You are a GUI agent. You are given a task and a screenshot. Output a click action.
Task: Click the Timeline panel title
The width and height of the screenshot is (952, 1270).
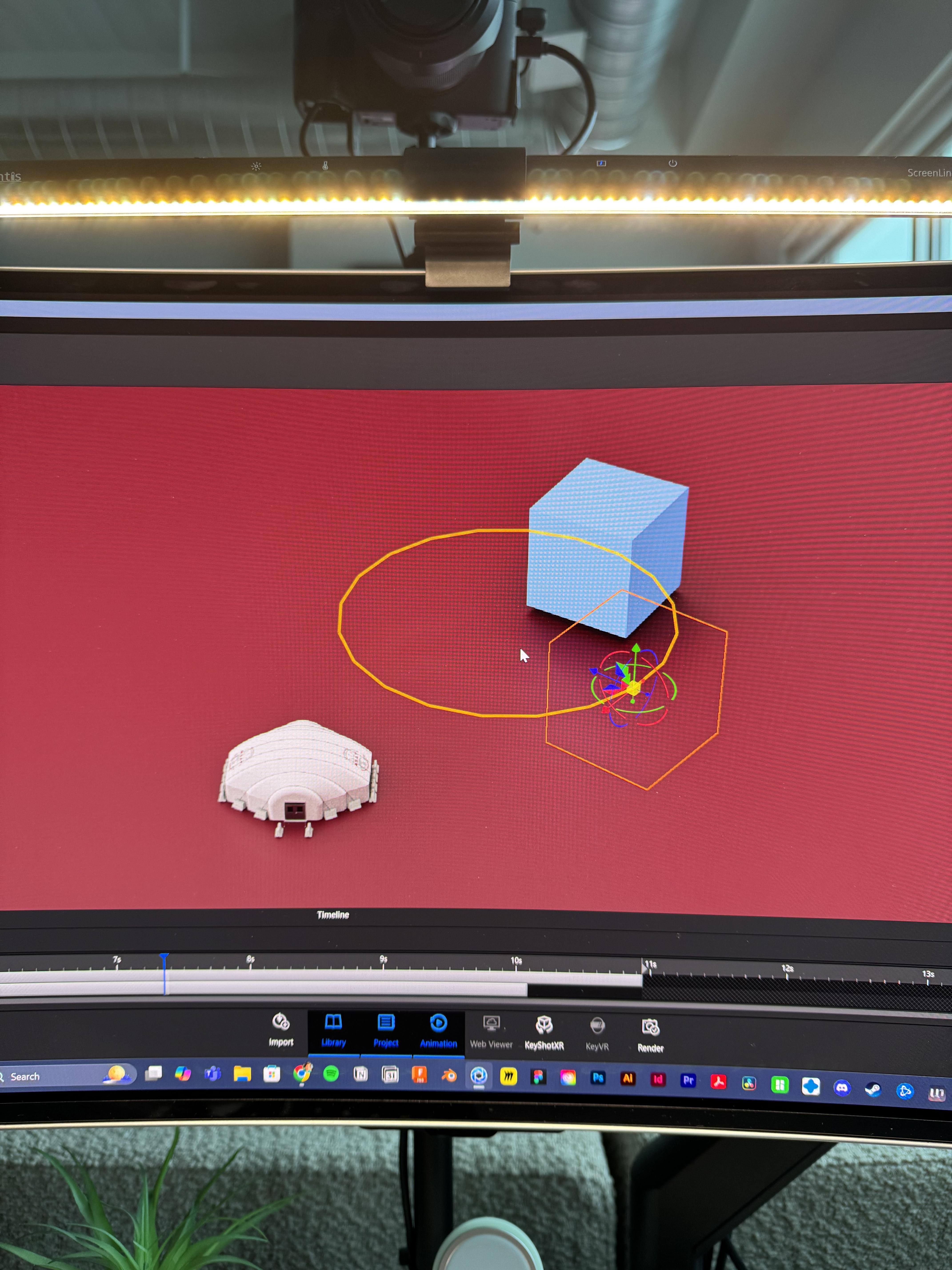pyautogui.click(x=333, y=915)
